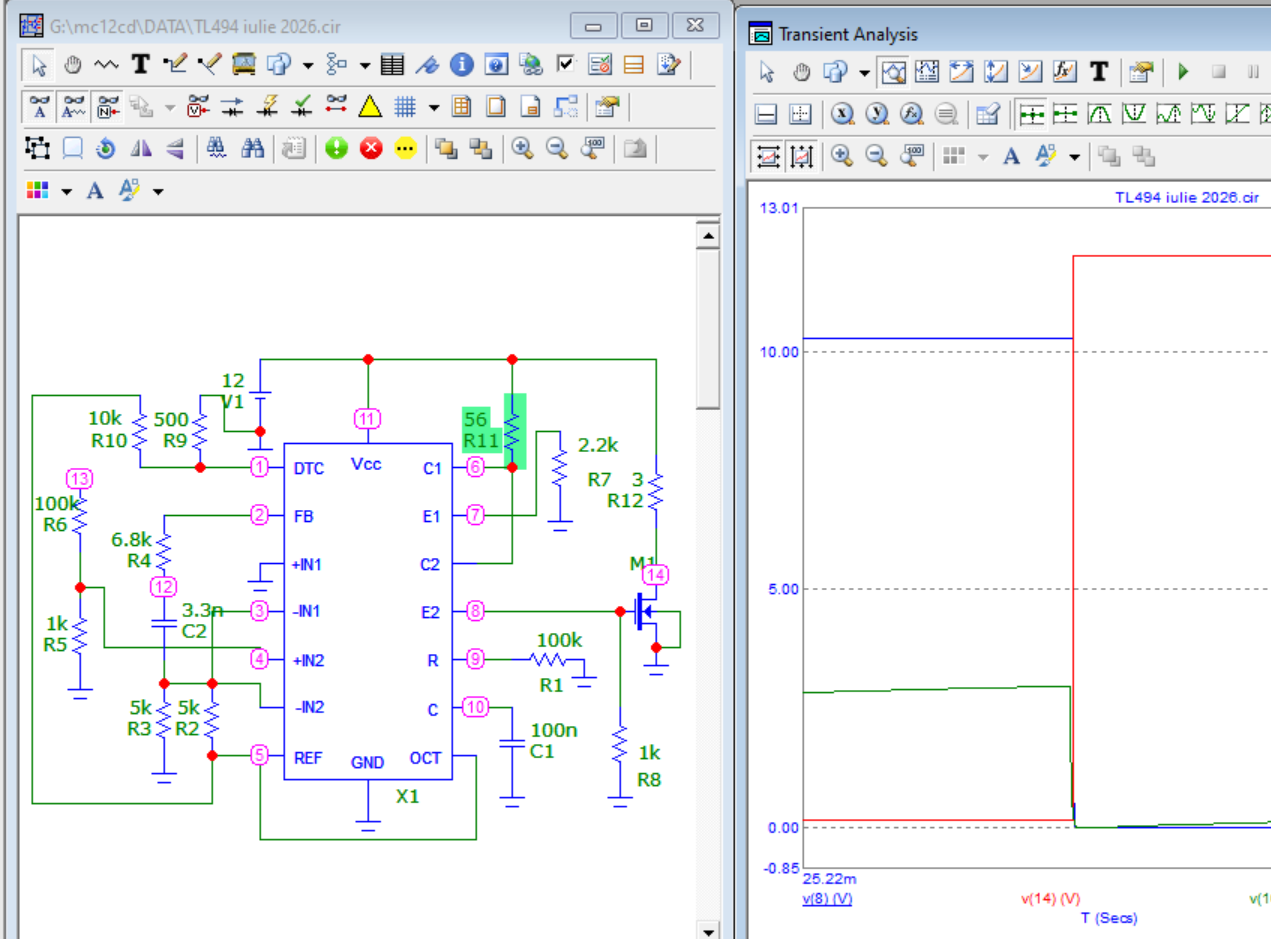The image size is (1271, 939).
Task: Expand dropdown arrow next to the color palette
Action: click(66, 191)
